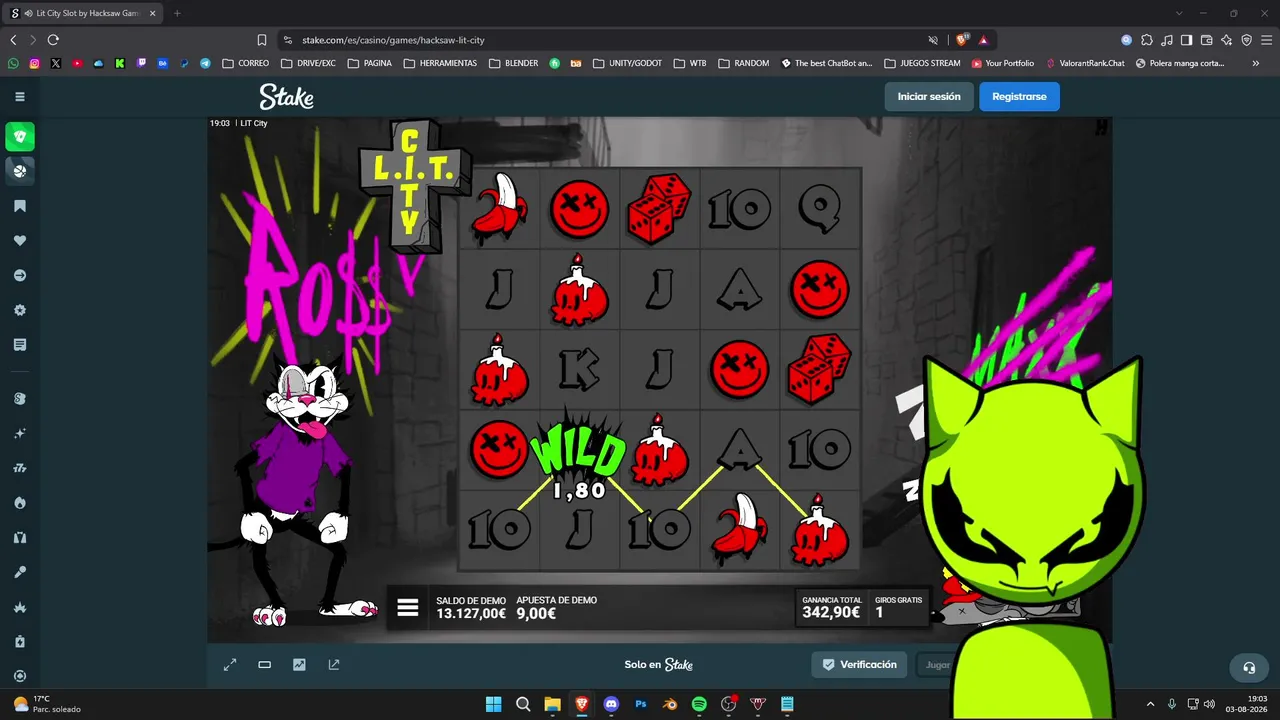The width and height of the screenshot is (1280, 720).
Task: Open YouTube bookmark icon
Action: pyautogui.click(x=77, y=63)
